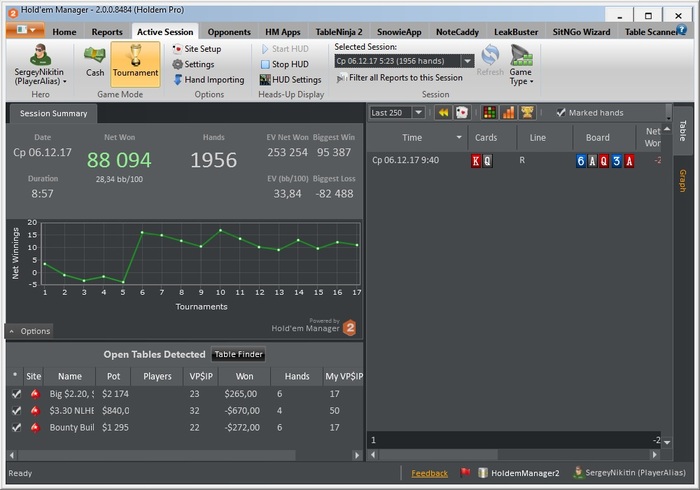Screen dimensions: 700x490
Task: Expand the Selected Session dropdown
Action: click(467, 61)
